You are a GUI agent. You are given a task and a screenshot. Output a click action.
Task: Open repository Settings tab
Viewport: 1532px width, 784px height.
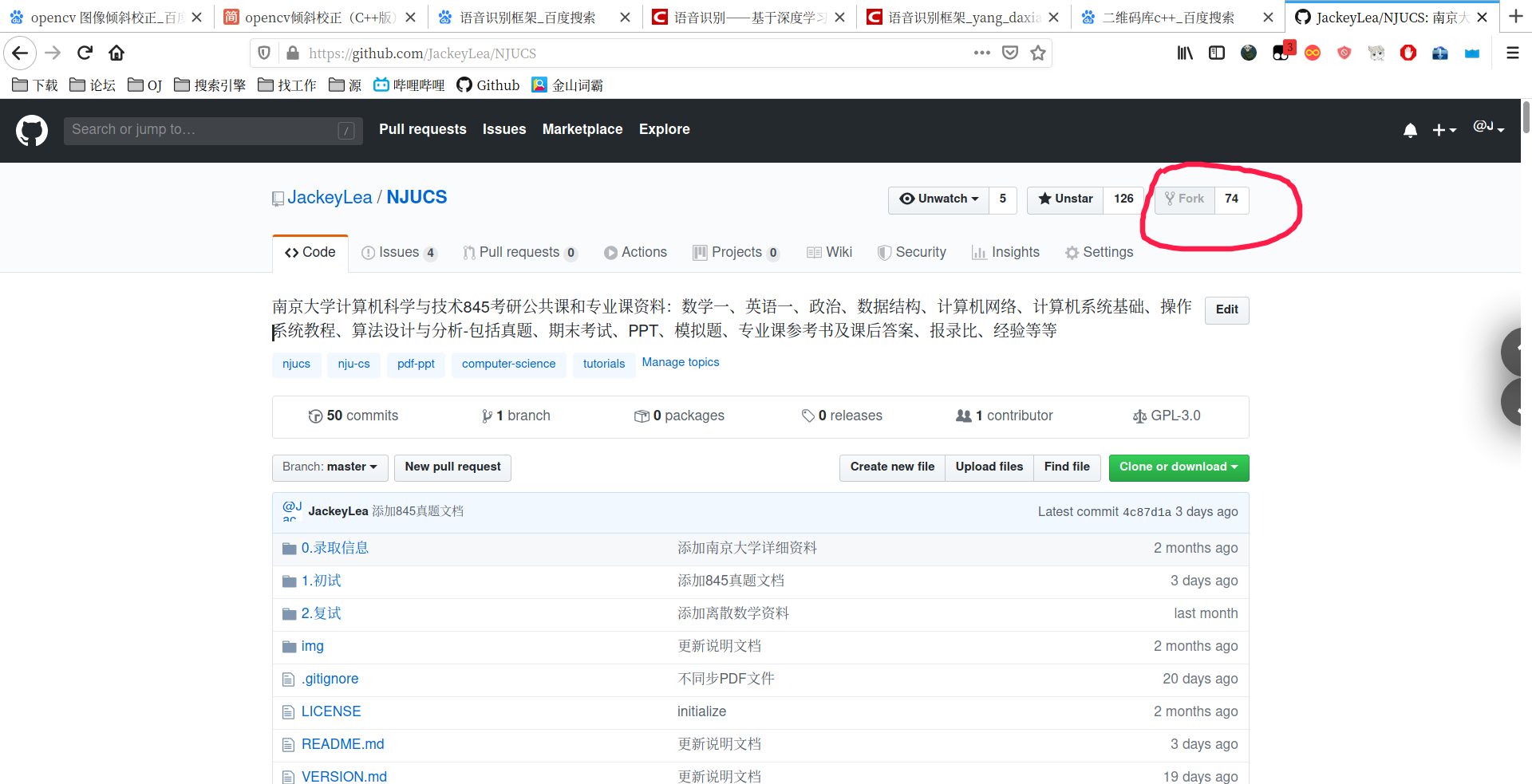click(1099, 253)
